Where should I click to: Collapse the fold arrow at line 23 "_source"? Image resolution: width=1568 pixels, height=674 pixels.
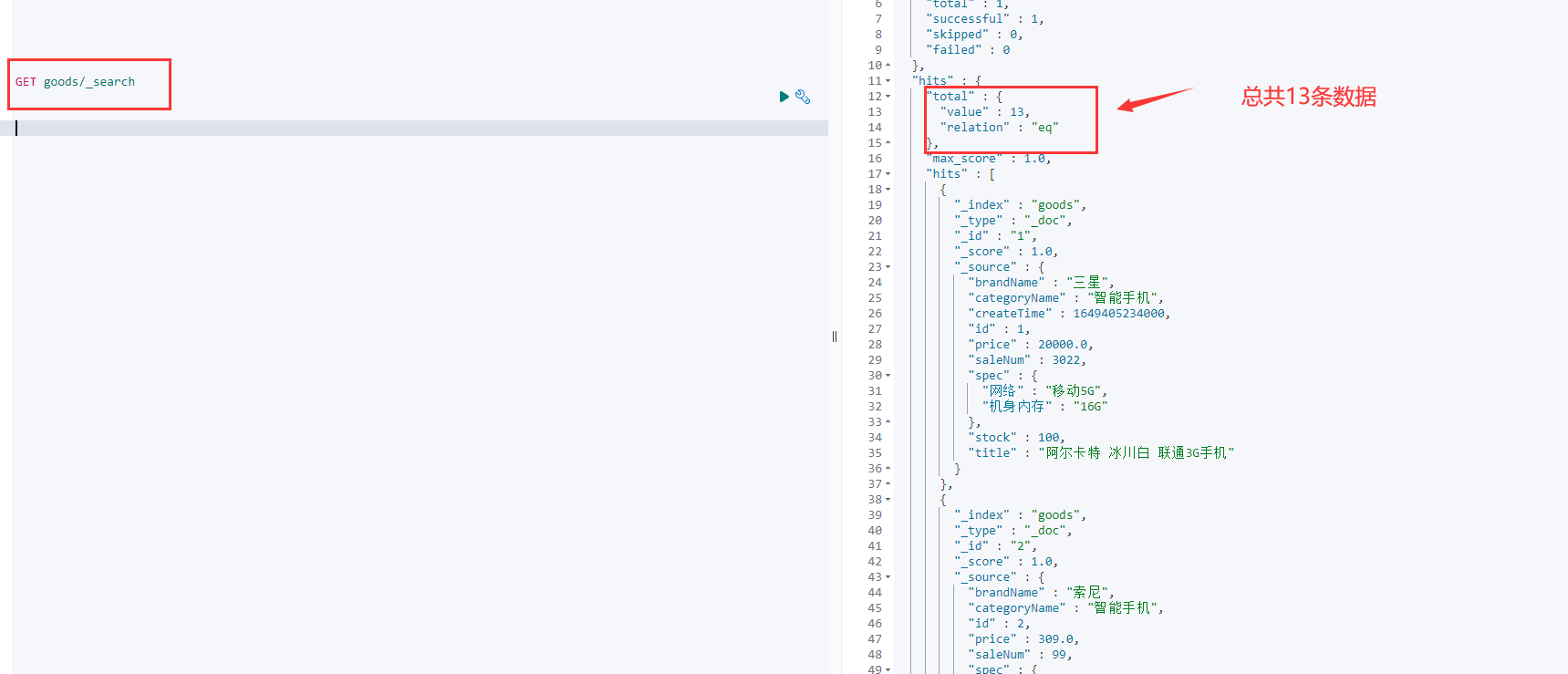coord(888,267)
